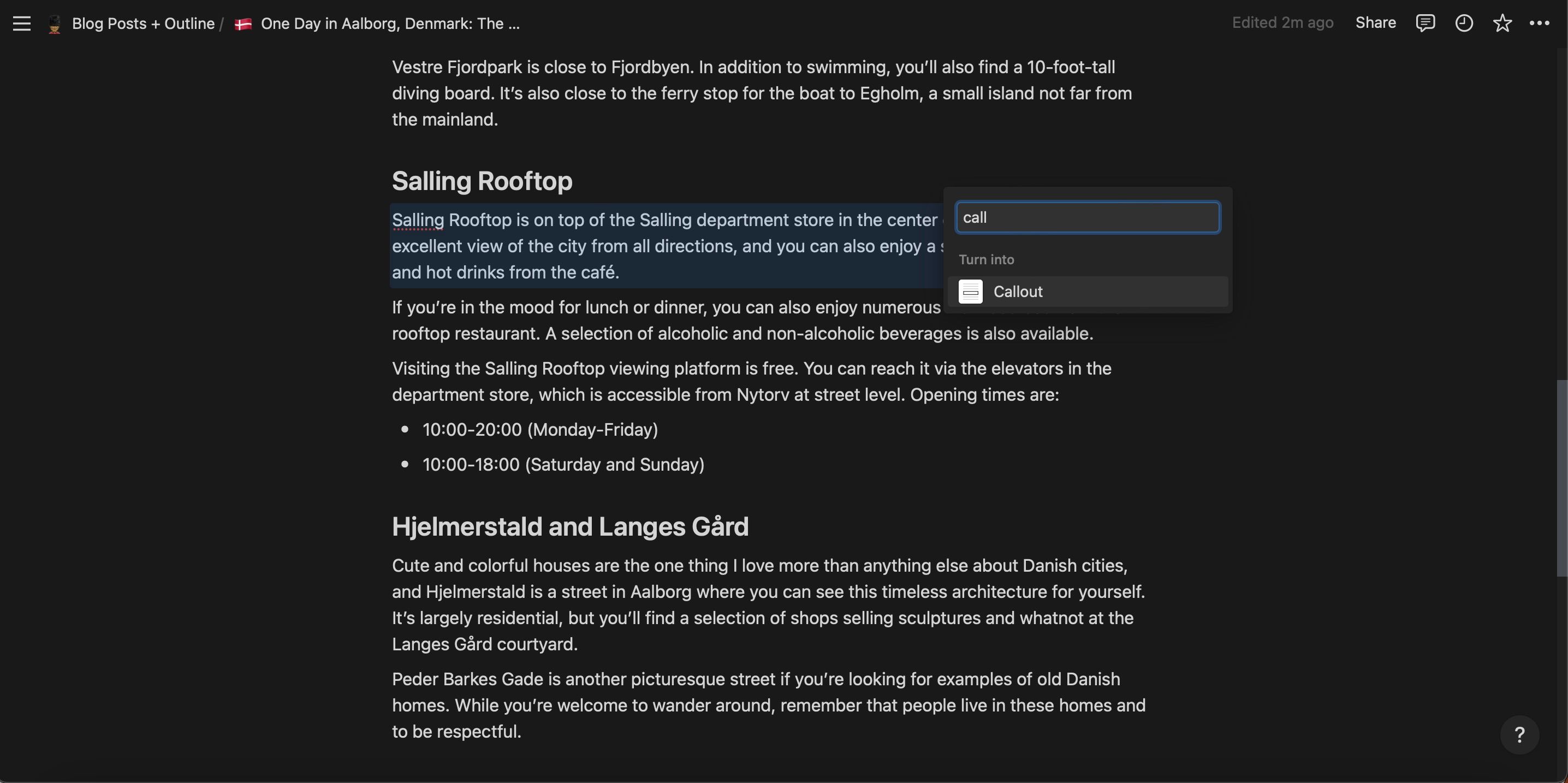The image size is (1568, 783).
Task: Open the comments panel icon
Action: pos(1425,23)
